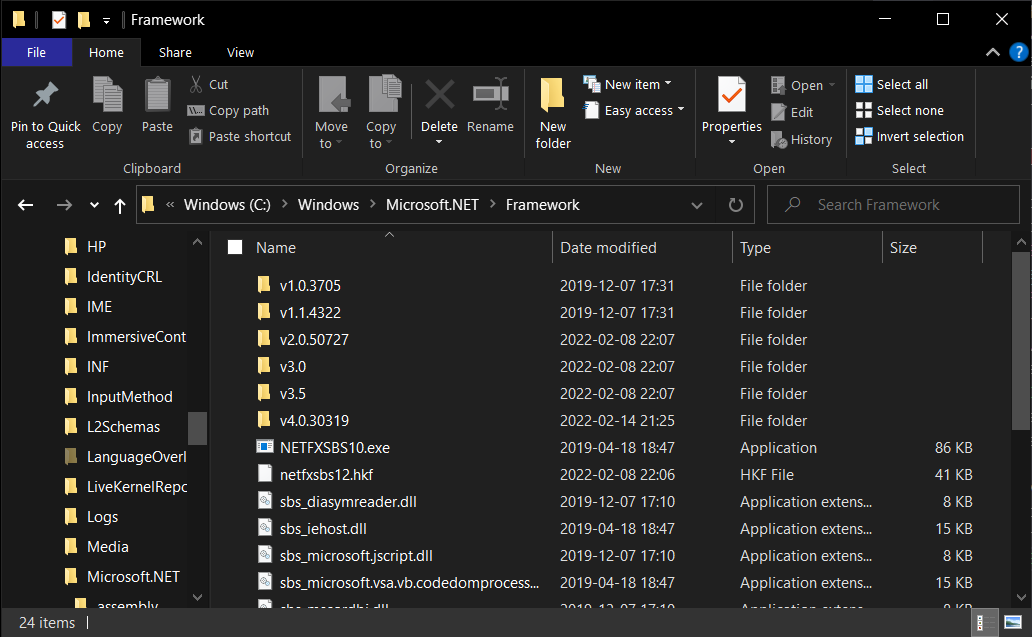Click the Windows breadcrumb segment
Viewport: 1032px width, 637px height.
pyautogui.click(x=328, y=205)
